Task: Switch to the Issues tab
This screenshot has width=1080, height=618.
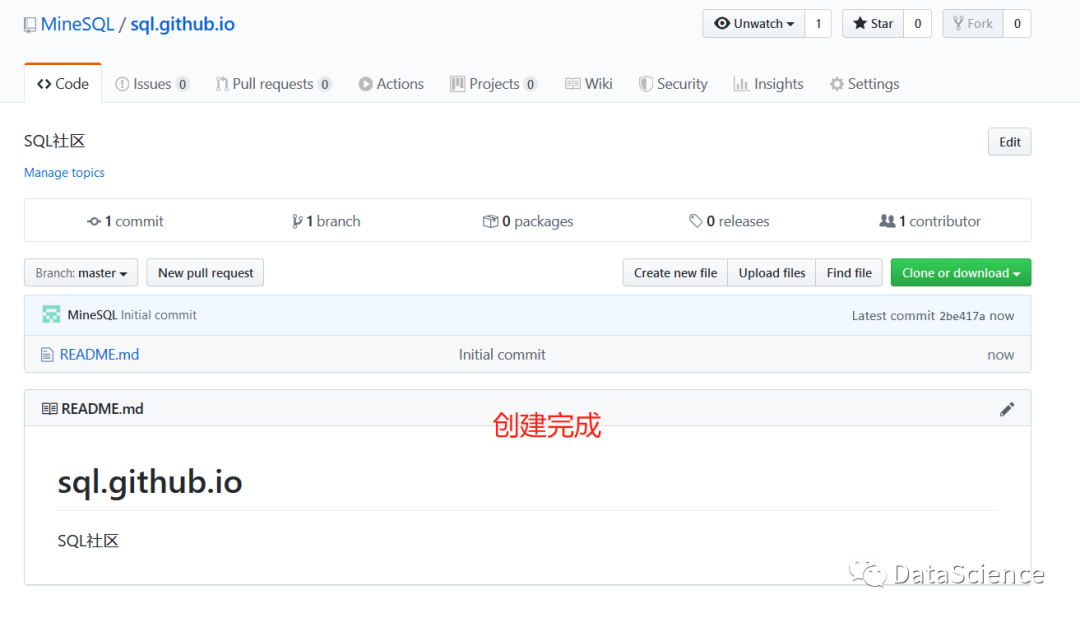Action: tap(152, 84)
